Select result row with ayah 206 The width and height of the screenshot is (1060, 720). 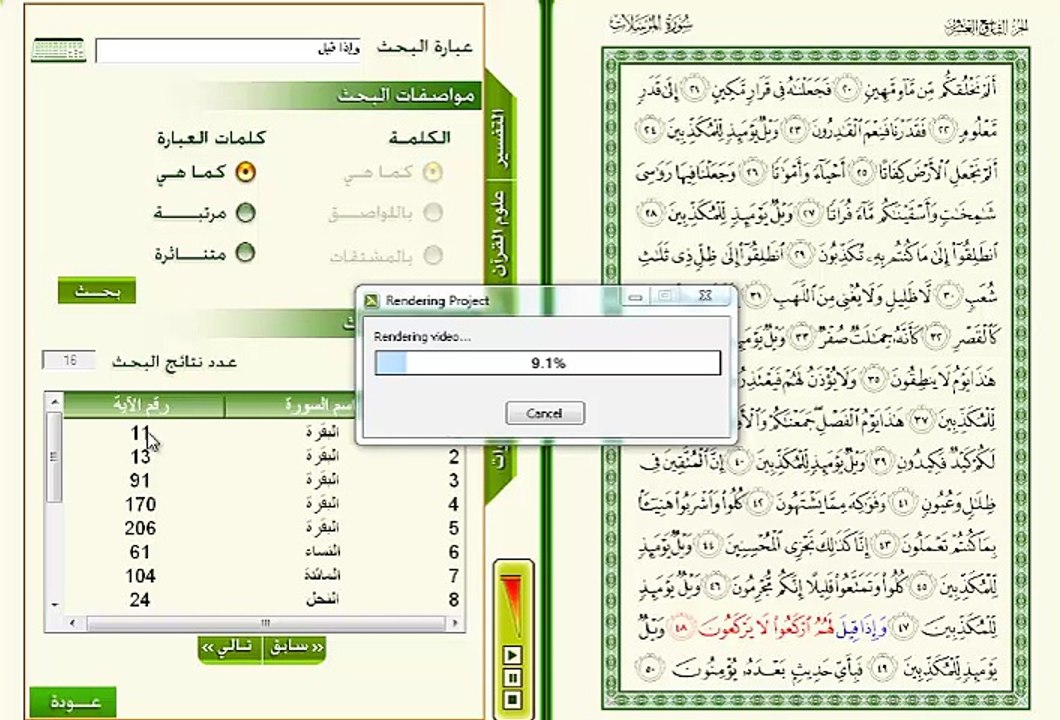(264, 528)
